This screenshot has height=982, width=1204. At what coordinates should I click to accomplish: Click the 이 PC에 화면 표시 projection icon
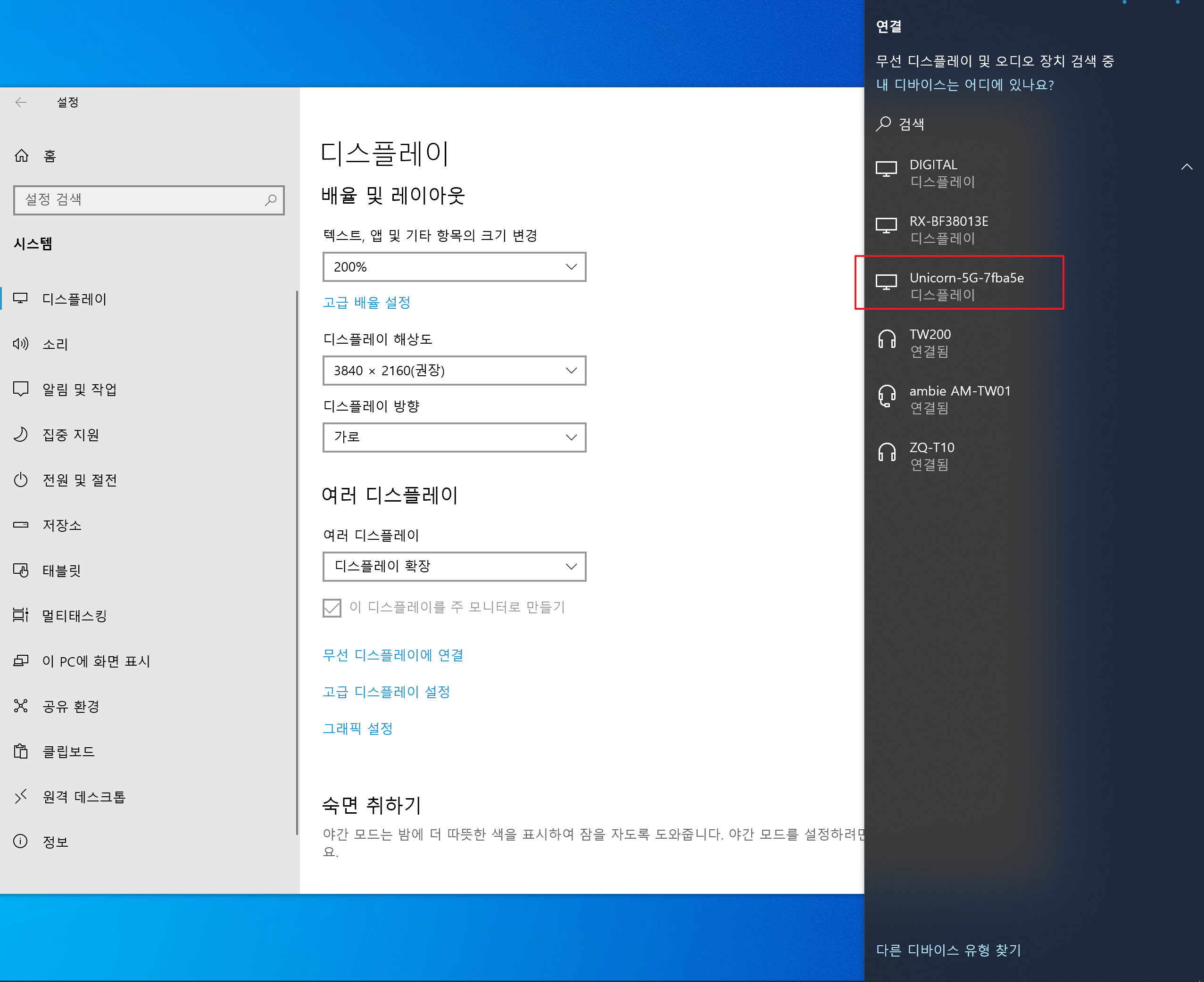[x=21, y=660]
